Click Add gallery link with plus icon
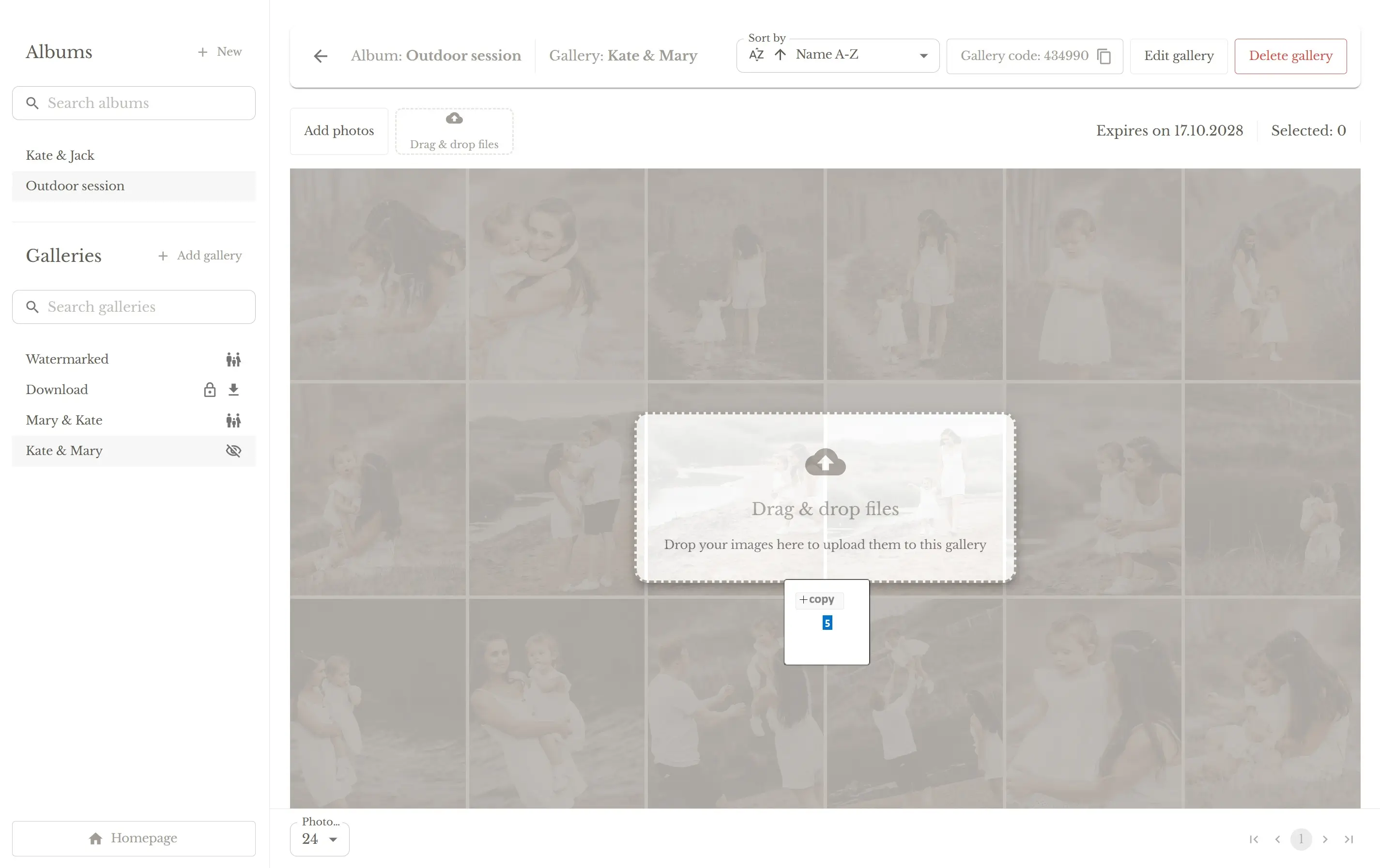 pyautogui.click(x=200, y=256)
